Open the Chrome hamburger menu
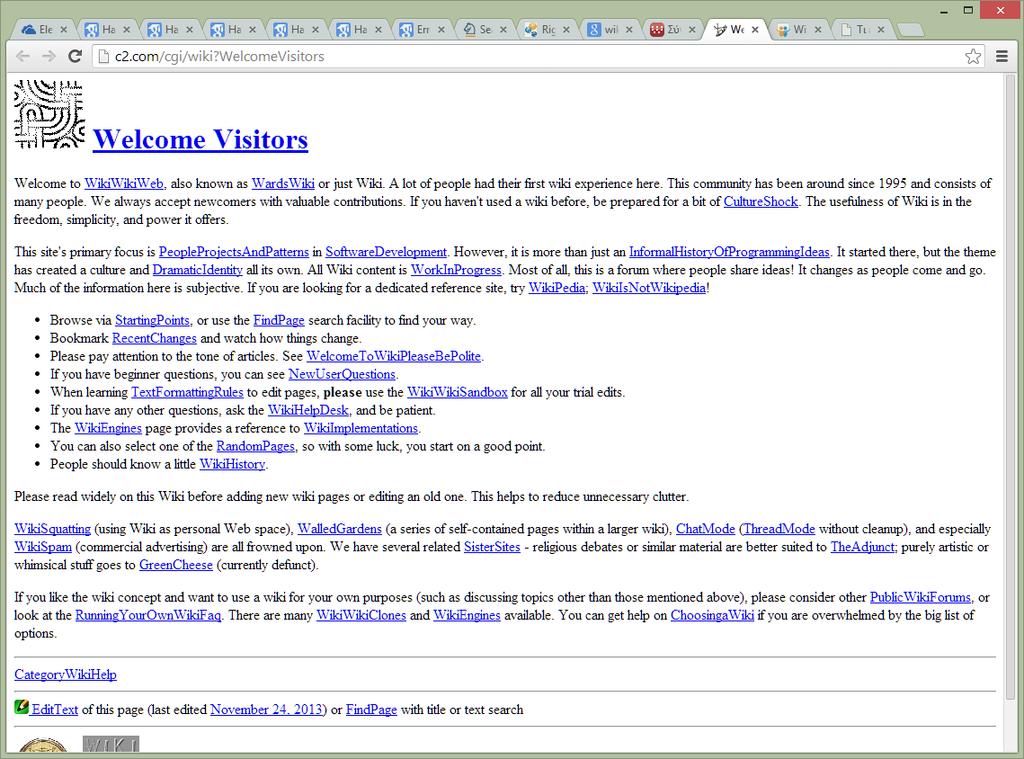This screenshot has width=1024, height=759. [x=1002, y=56]
